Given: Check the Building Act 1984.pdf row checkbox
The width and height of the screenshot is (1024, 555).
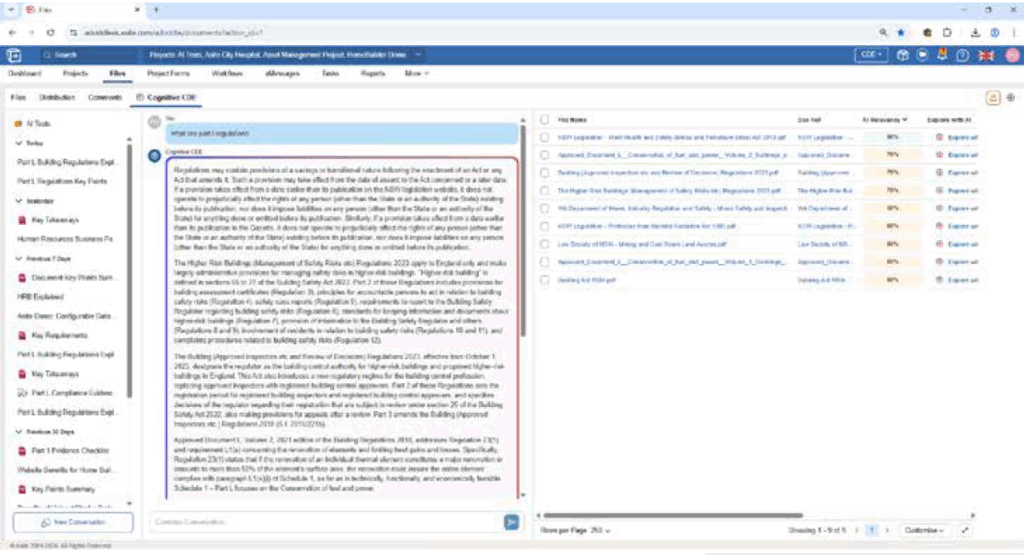Looking at the screenshot, I should tap(544, 280).
